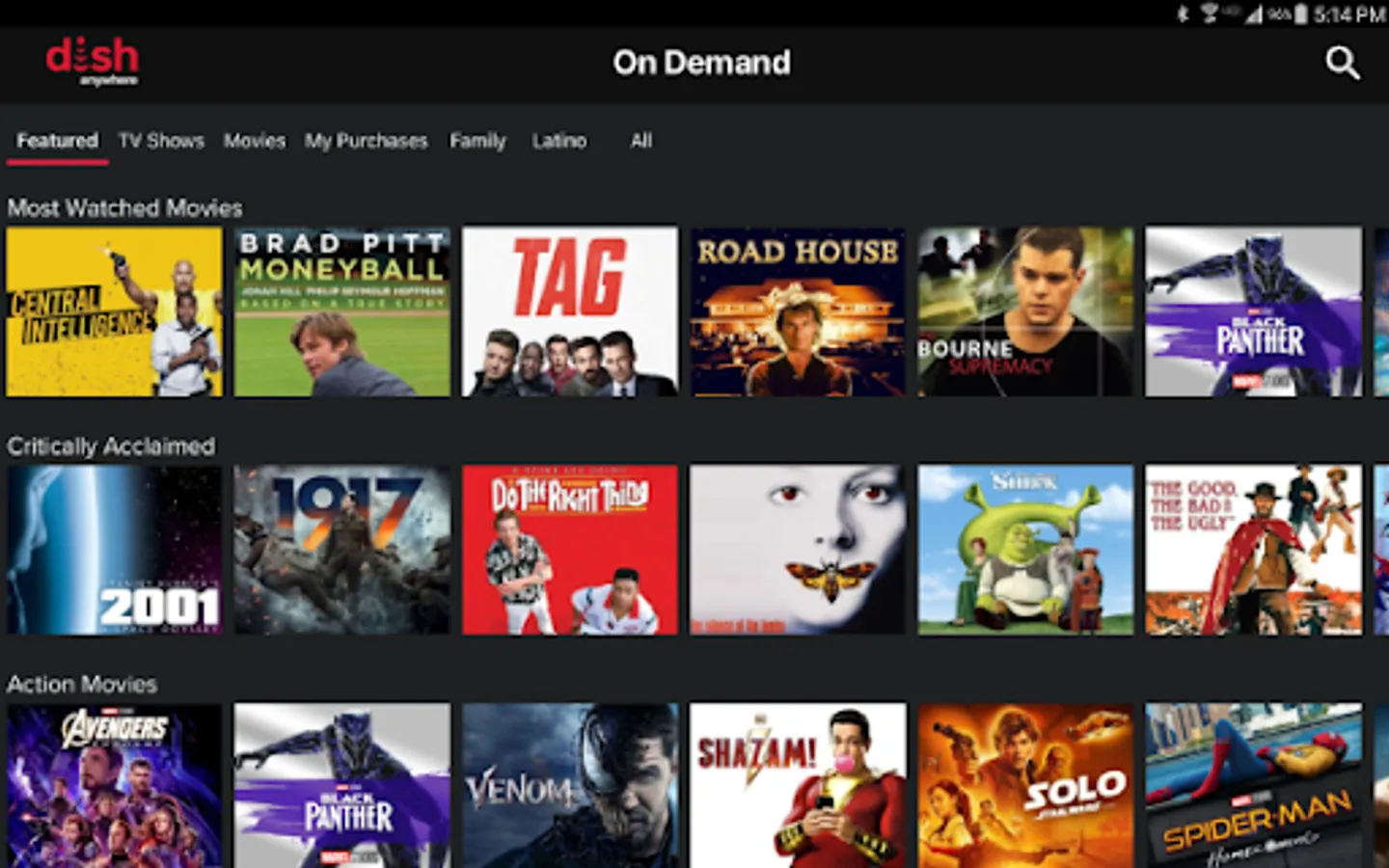This screenshot has height=868, width=1389.
Task: Open Road House movie poster
Action: click(x=798, y=312)
